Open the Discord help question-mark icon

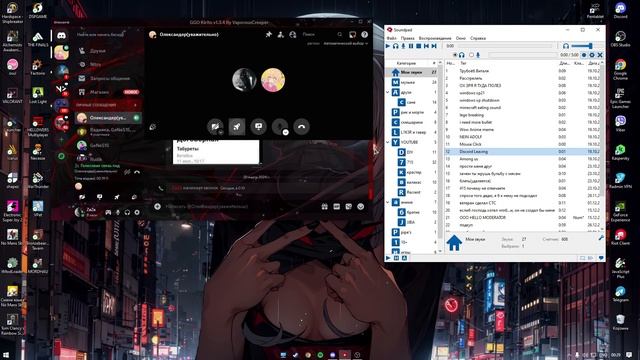point(364,35)
